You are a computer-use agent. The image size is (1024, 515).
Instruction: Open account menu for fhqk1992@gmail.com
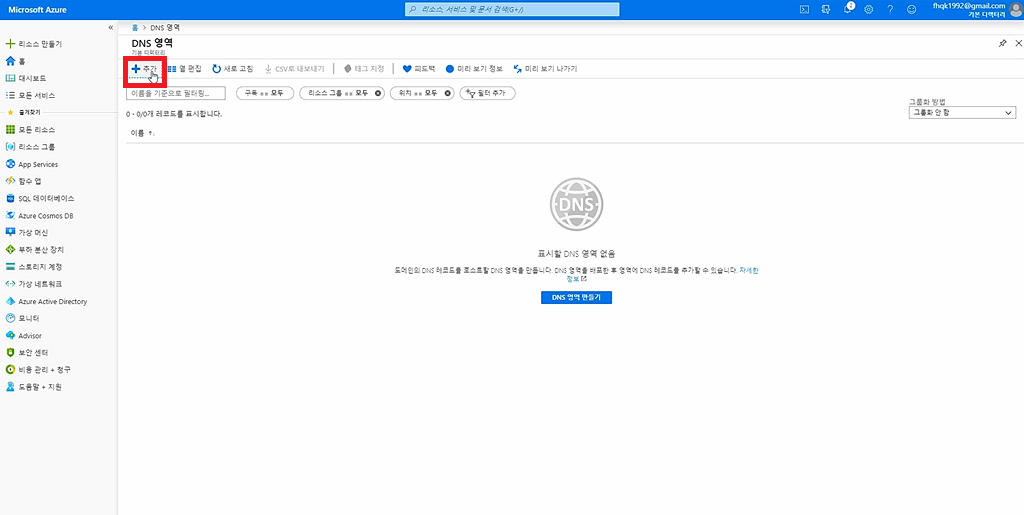coord(977,9)
